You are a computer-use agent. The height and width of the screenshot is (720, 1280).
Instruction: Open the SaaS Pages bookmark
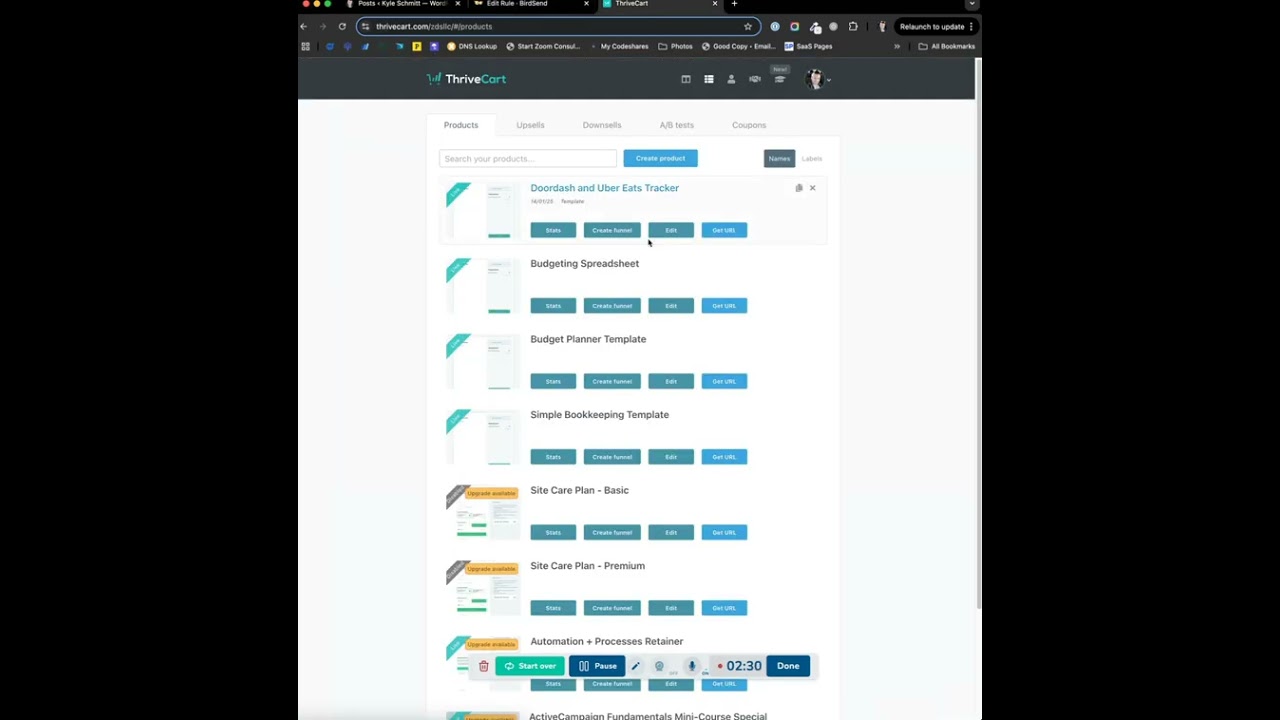point(808,46)
